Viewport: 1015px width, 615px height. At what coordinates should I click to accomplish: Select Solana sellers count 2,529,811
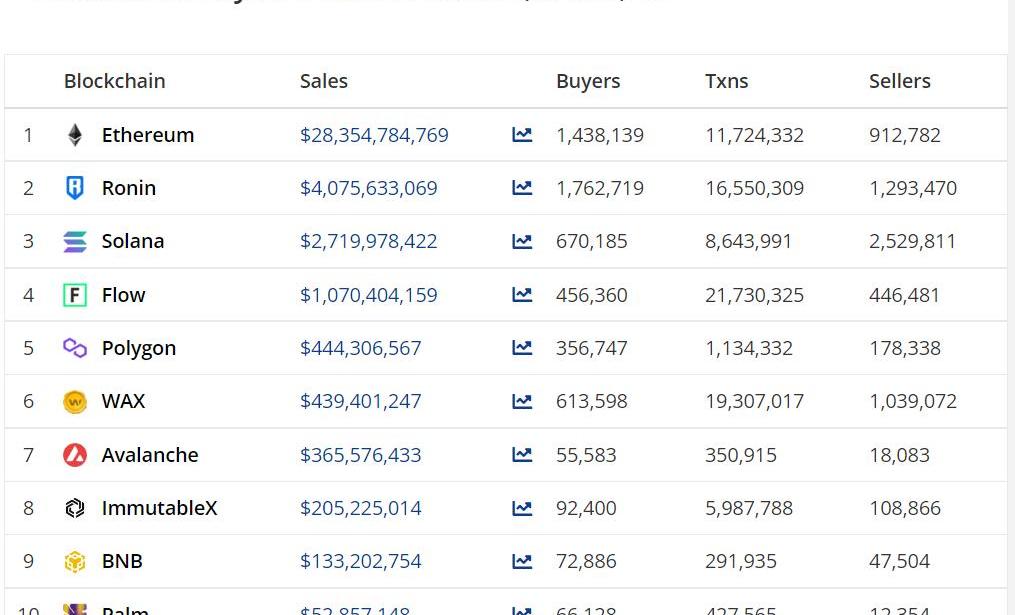[913, 241]
